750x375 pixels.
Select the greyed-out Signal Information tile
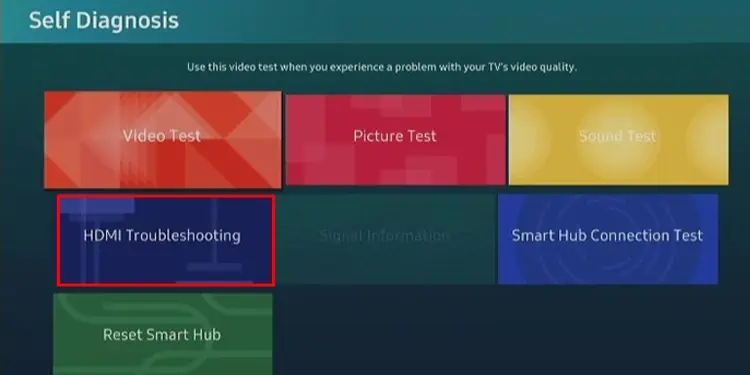[386, 239]
